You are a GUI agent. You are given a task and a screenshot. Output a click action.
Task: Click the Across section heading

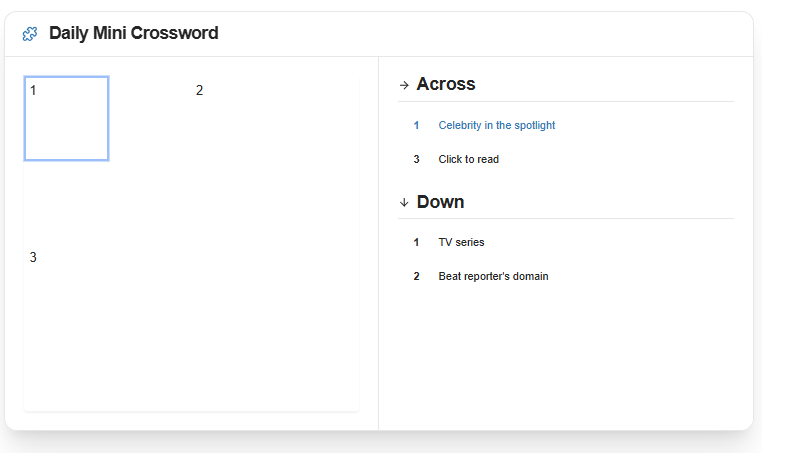coord(446,84)
